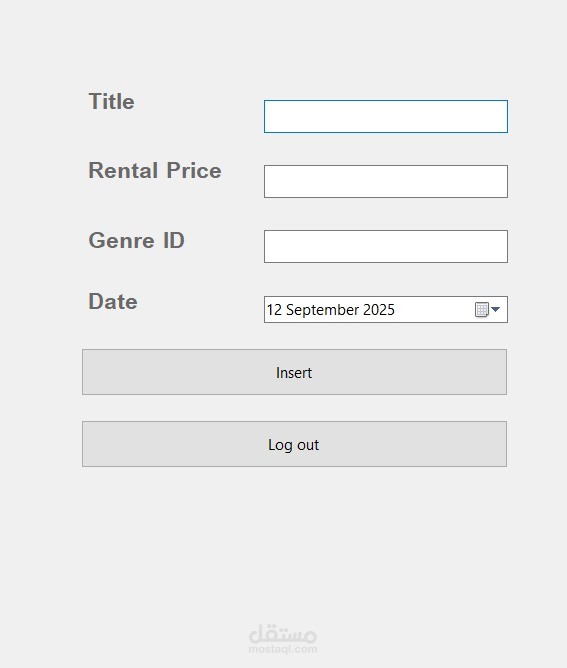Click the Rental Price label
The image size is (567, 668).
coord(155,170)
